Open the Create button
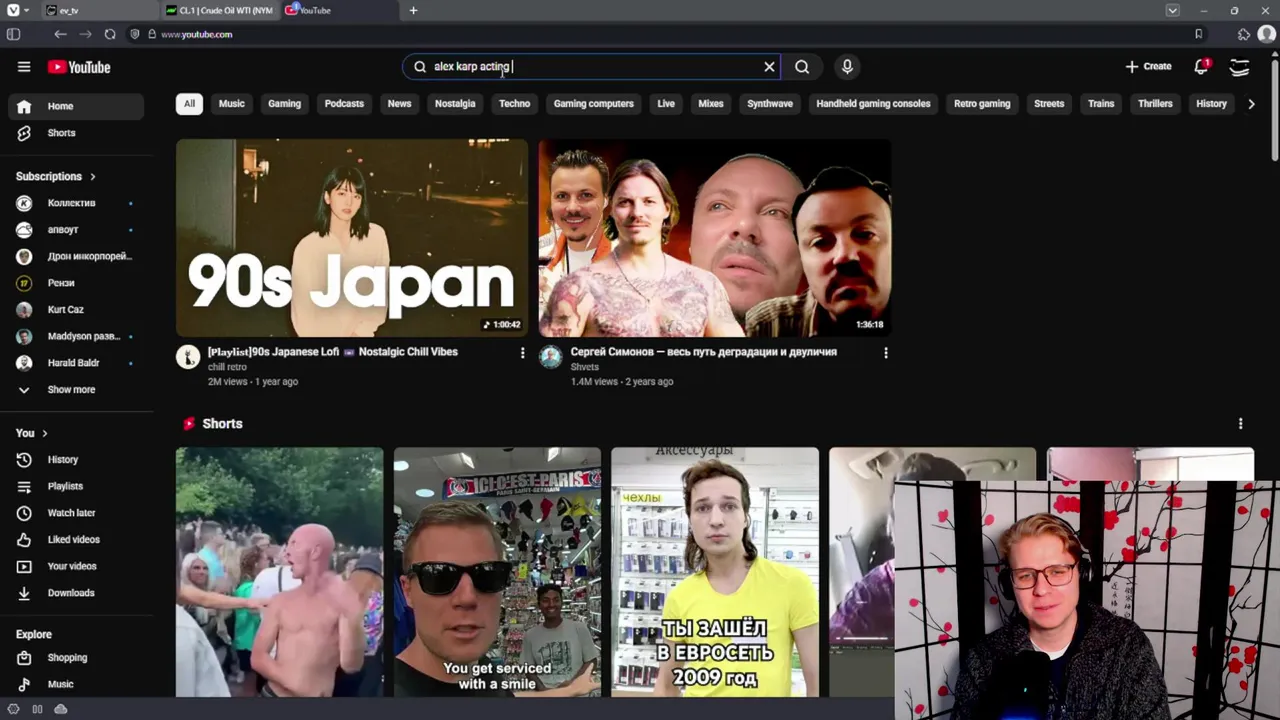 pos(1148,67)
